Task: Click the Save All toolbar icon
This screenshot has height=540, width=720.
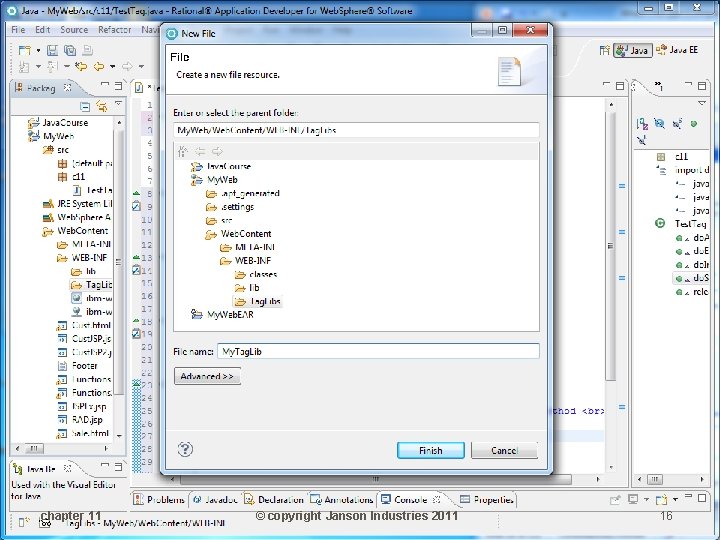Action: [x=70, y=50]
